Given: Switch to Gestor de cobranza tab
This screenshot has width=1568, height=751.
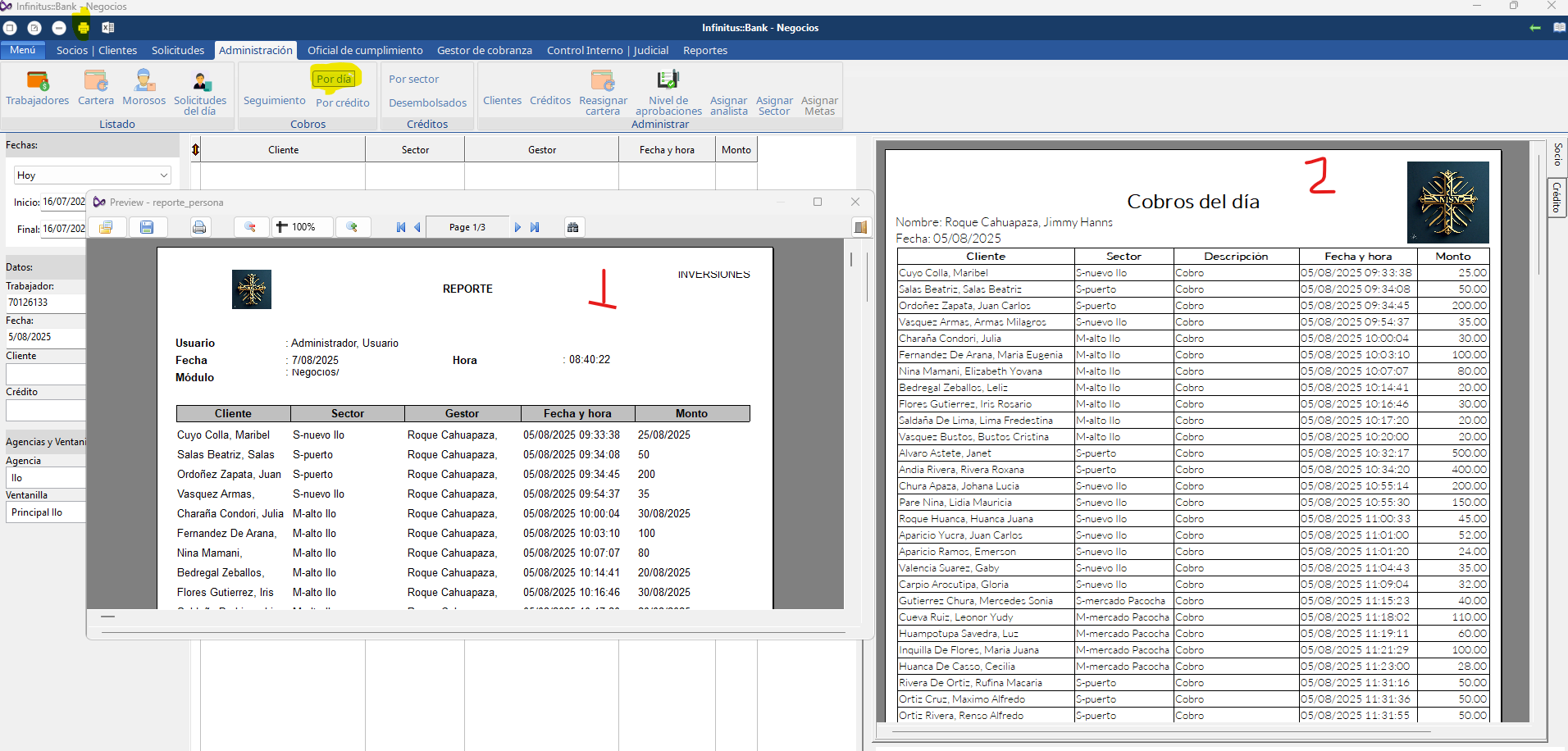Looking at the screenshot, I should (484, 51).
